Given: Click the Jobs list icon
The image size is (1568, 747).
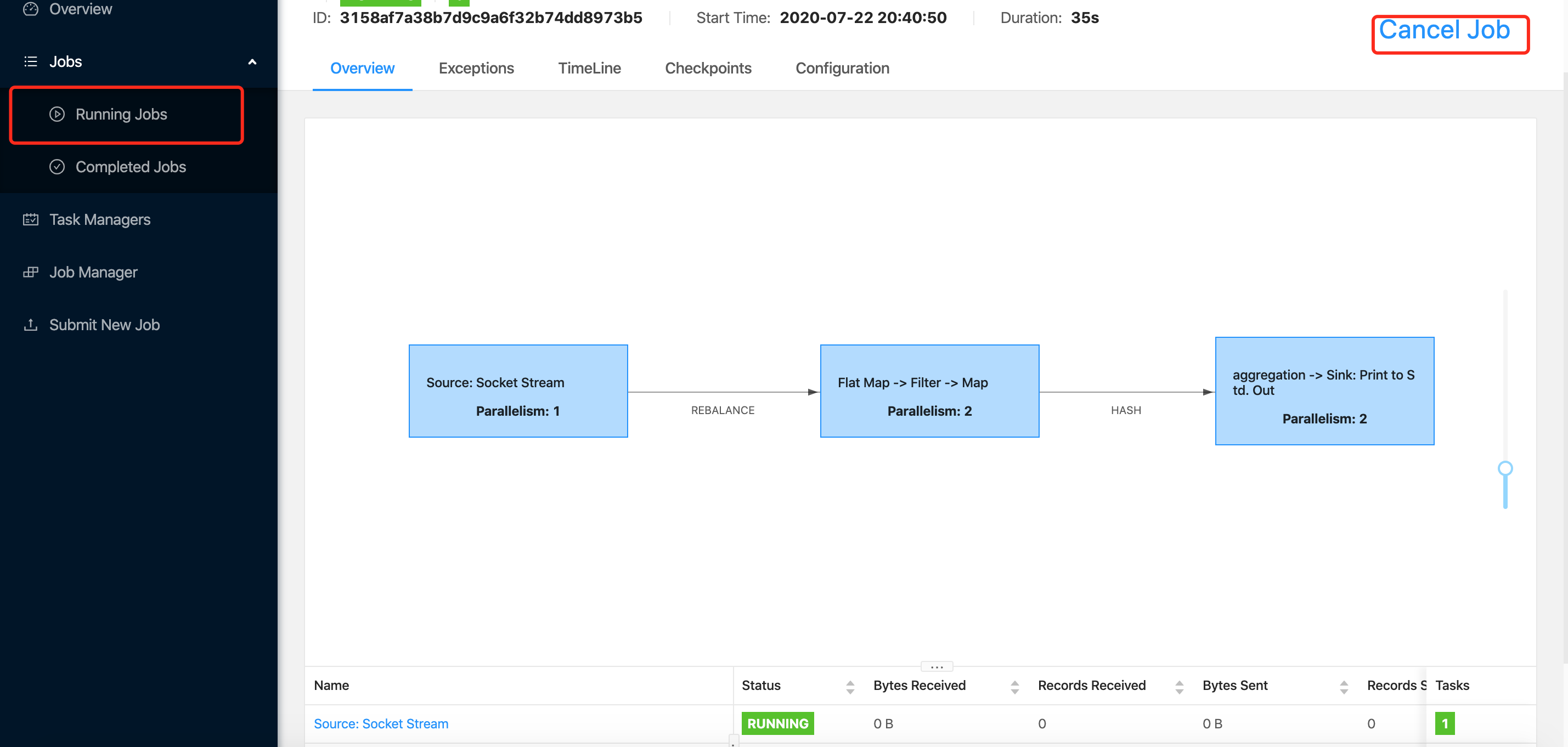Looking at the screenshot, I should [x=30, y=61].
